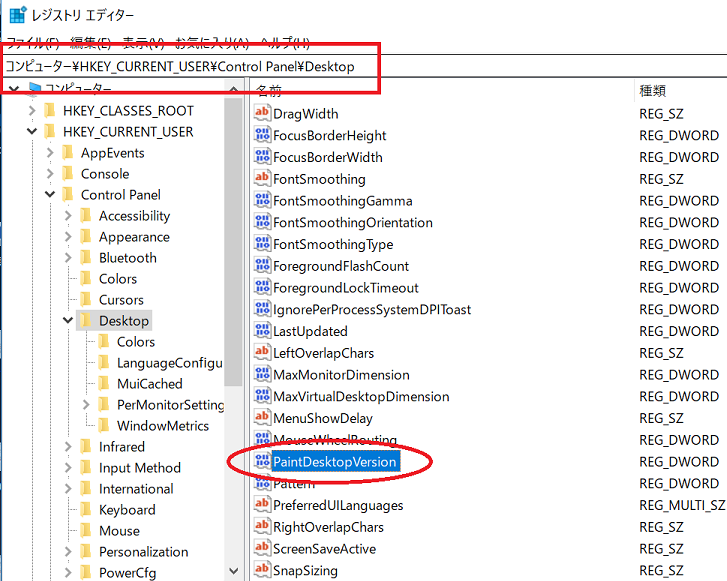Click the PaintDesktopVersion DWORD icon
The width and height of the screenshot is (727, 581).
click(262, 461)
